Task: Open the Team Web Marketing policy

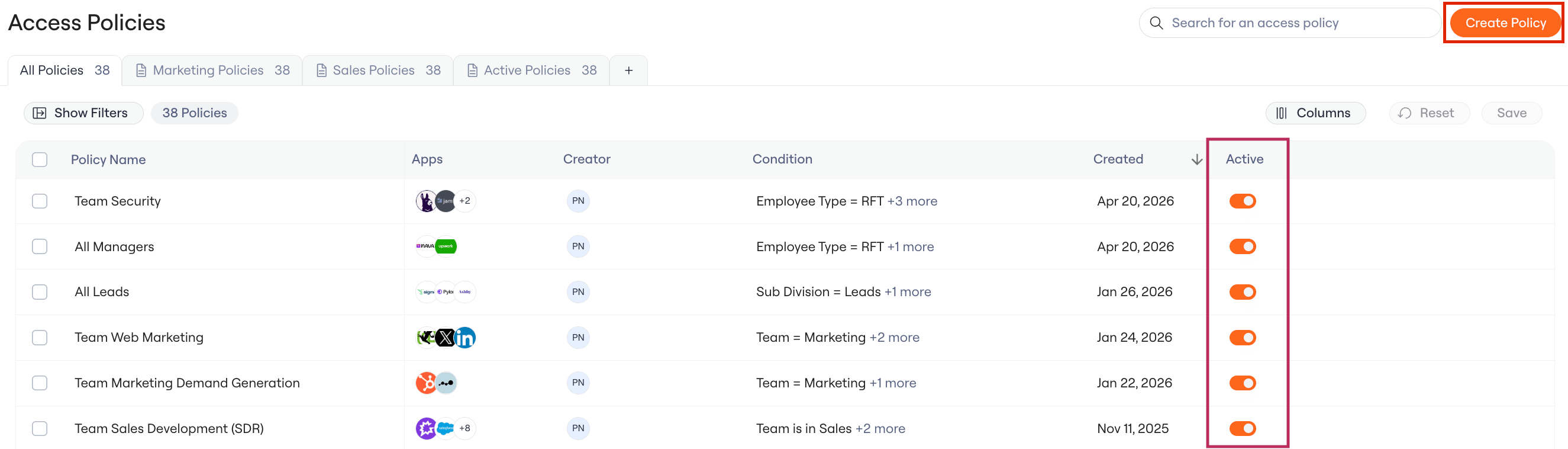Action: (139, 338)
